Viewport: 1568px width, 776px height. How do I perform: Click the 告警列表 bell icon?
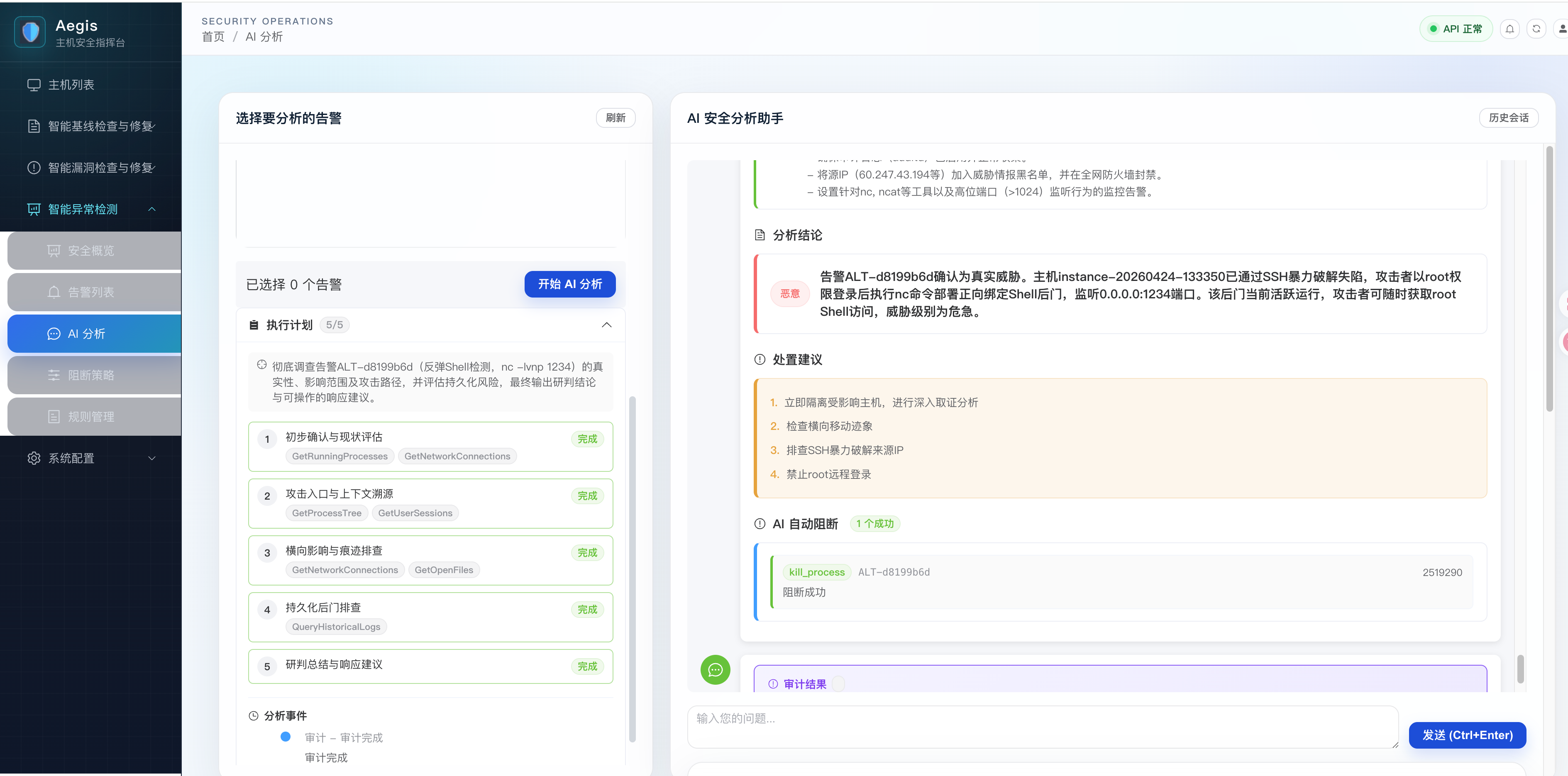(54, 292)
